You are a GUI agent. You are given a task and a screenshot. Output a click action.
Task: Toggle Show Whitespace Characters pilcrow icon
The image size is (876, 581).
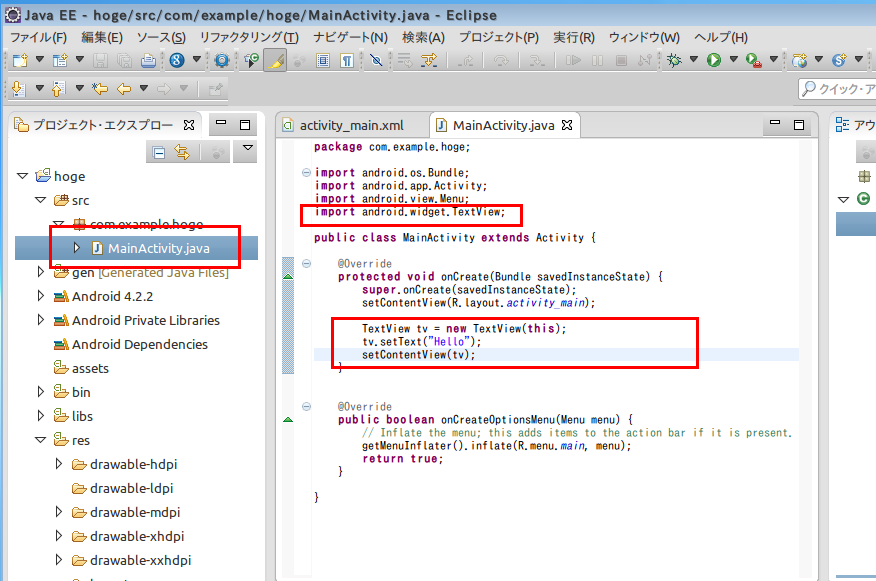(x=347, y=60)
